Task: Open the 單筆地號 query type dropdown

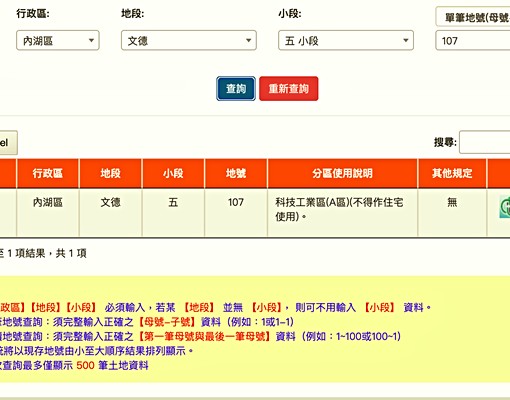Action: click(473, 17)
